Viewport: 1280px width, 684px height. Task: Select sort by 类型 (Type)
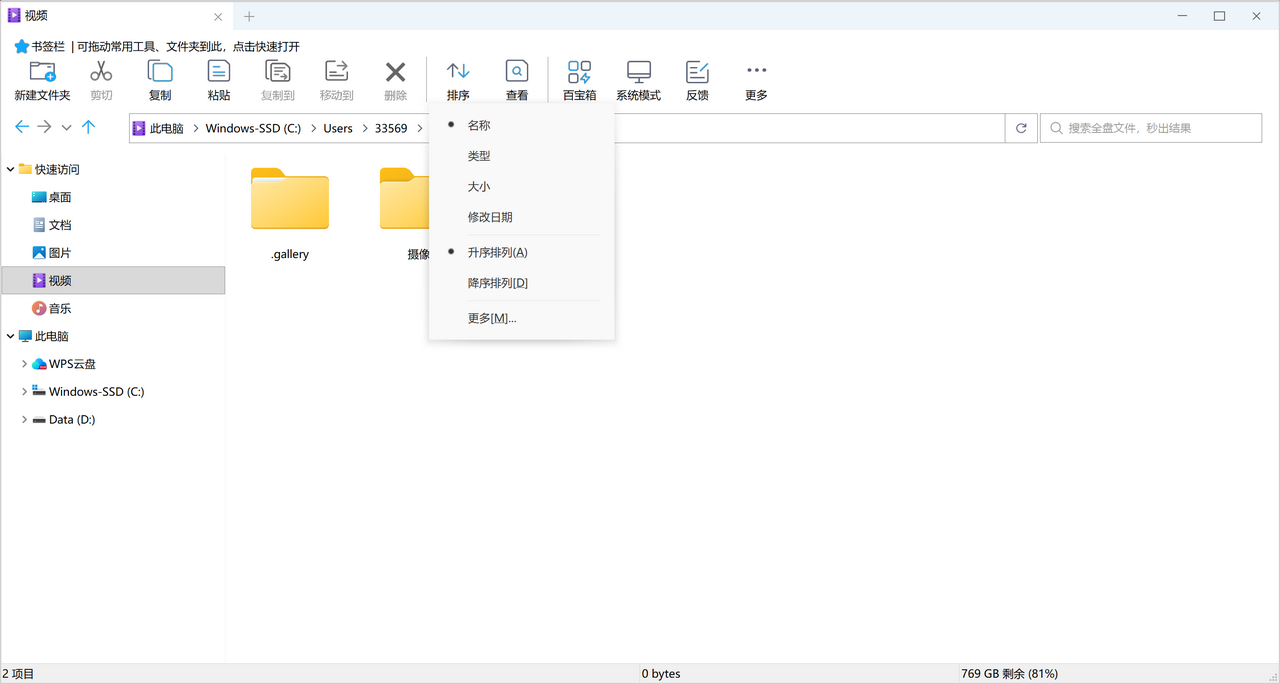click(479, 156)
